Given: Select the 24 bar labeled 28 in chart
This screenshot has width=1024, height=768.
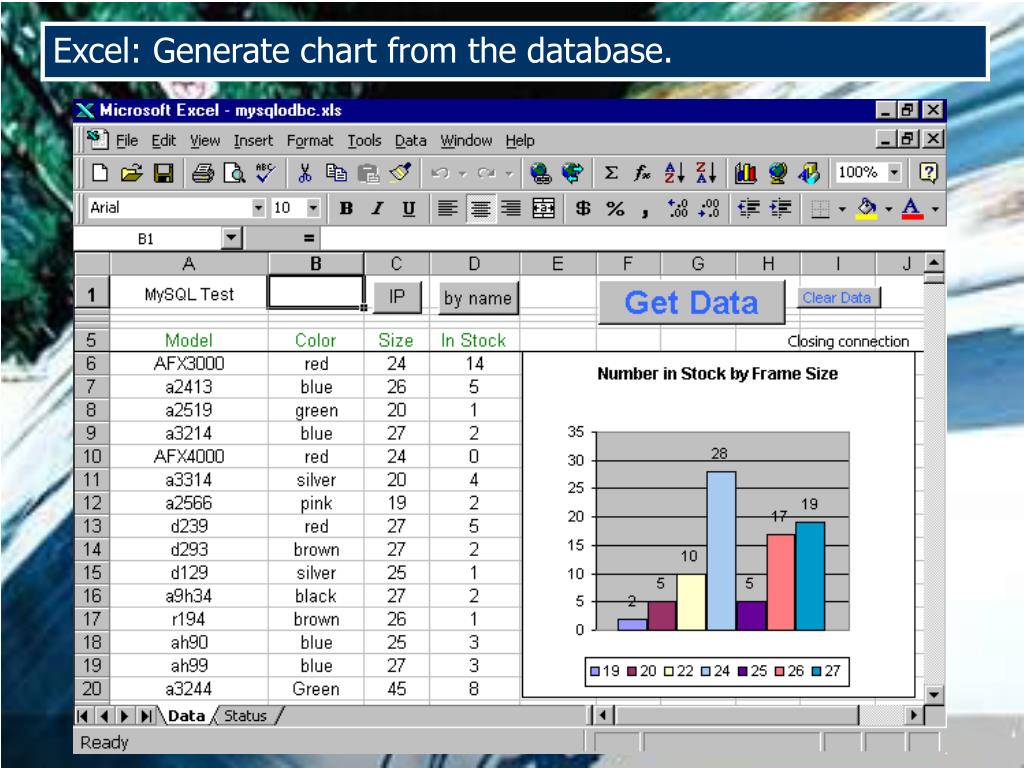Looking at the screenshot, I should tap(721, 551).
